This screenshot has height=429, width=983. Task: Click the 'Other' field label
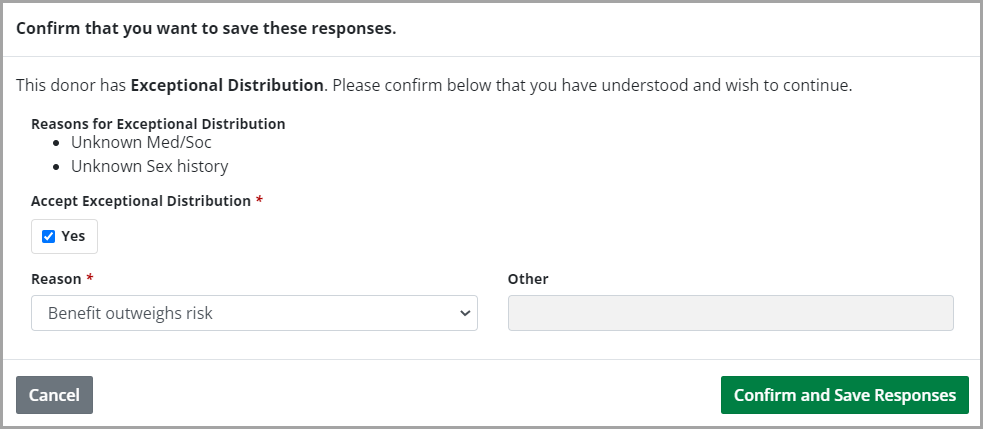tap(528, 279)
